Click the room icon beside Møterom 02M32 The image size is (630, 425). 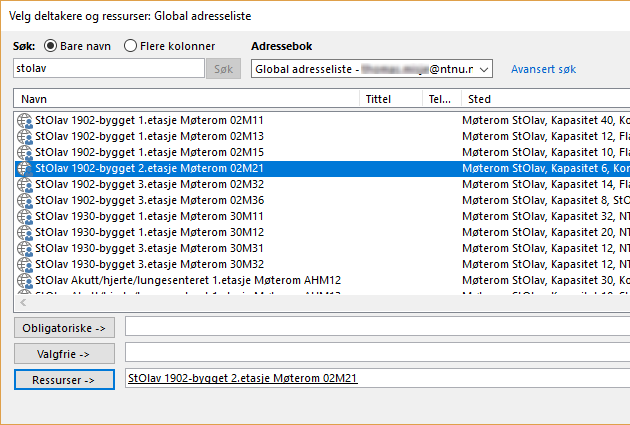25,184
